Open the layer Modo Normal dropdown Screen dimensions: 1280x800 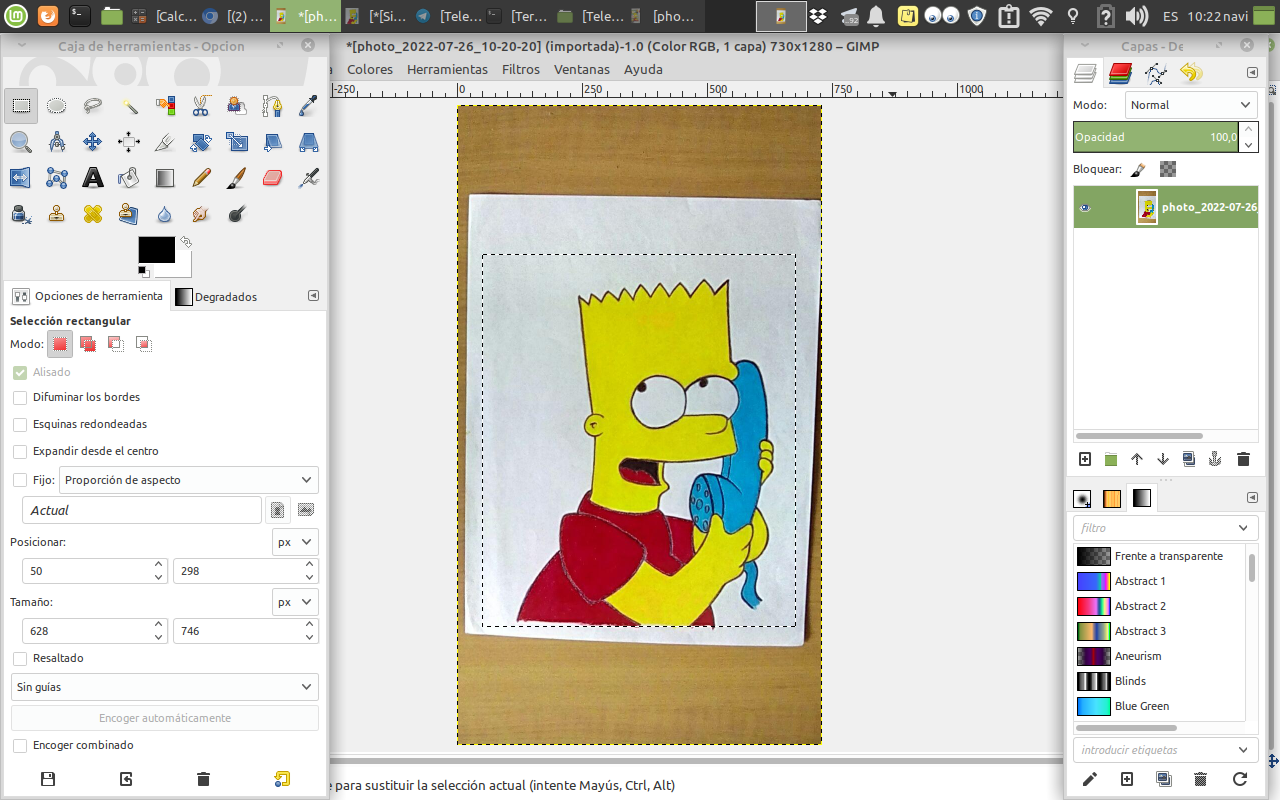1191,105
